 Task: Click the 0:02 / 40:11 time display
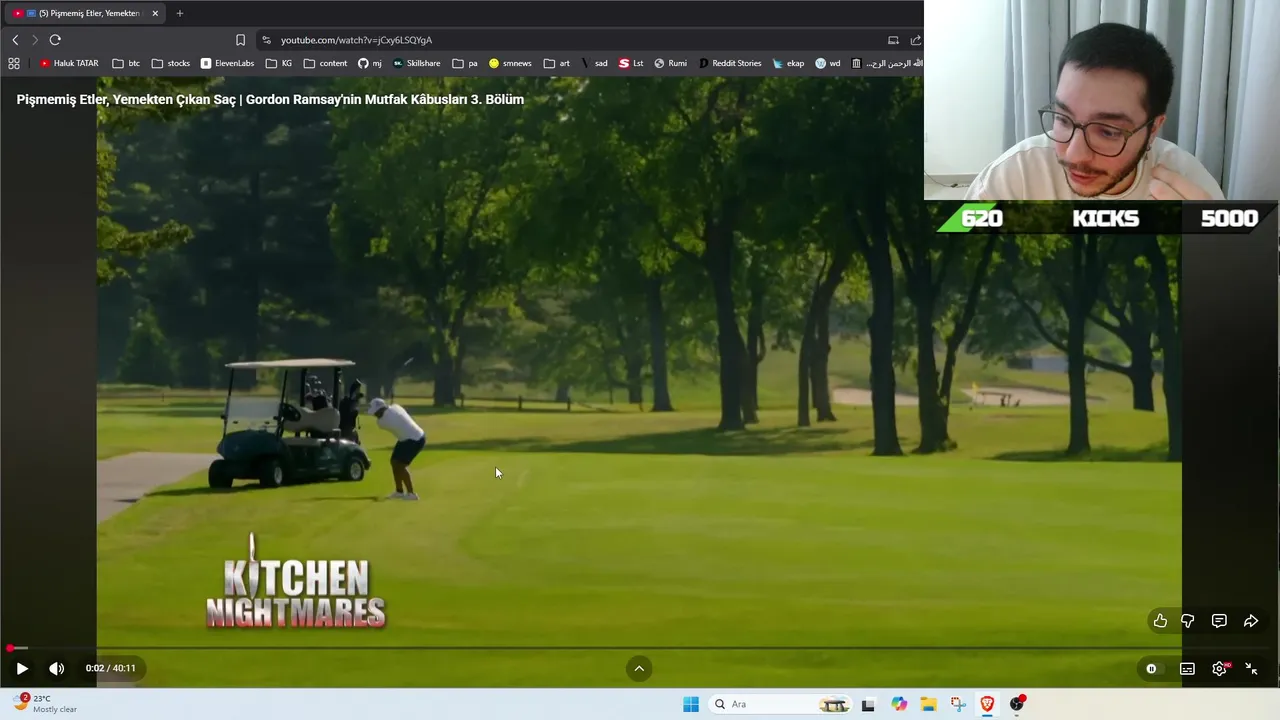(110, 668)
